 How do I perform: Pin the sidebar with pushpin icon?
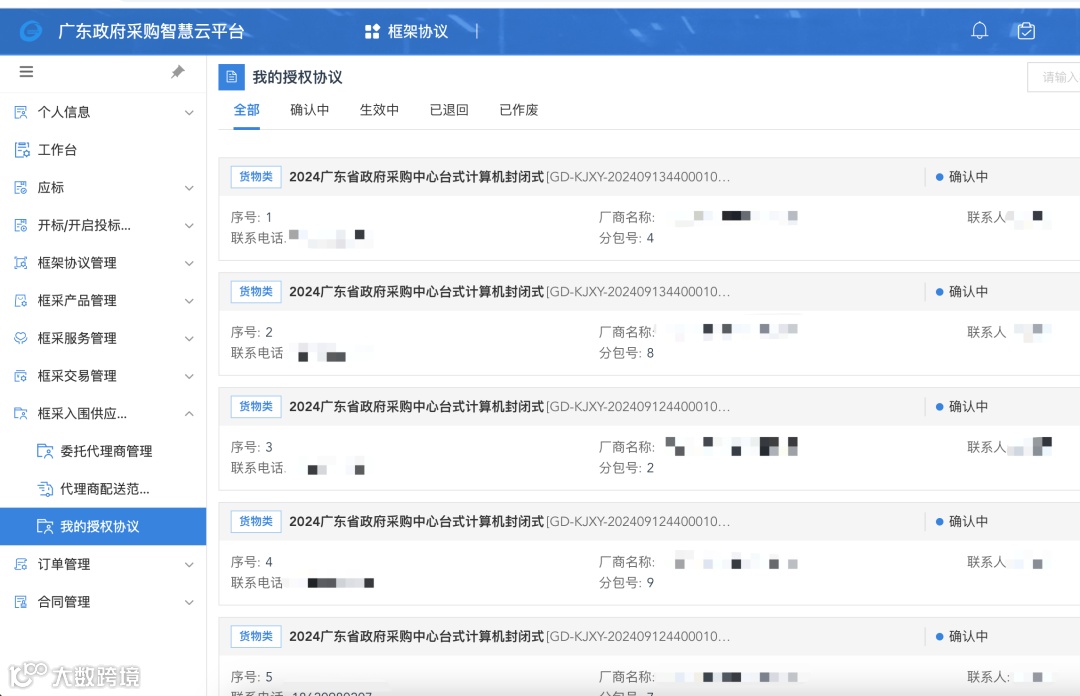(x=178, y=72)
